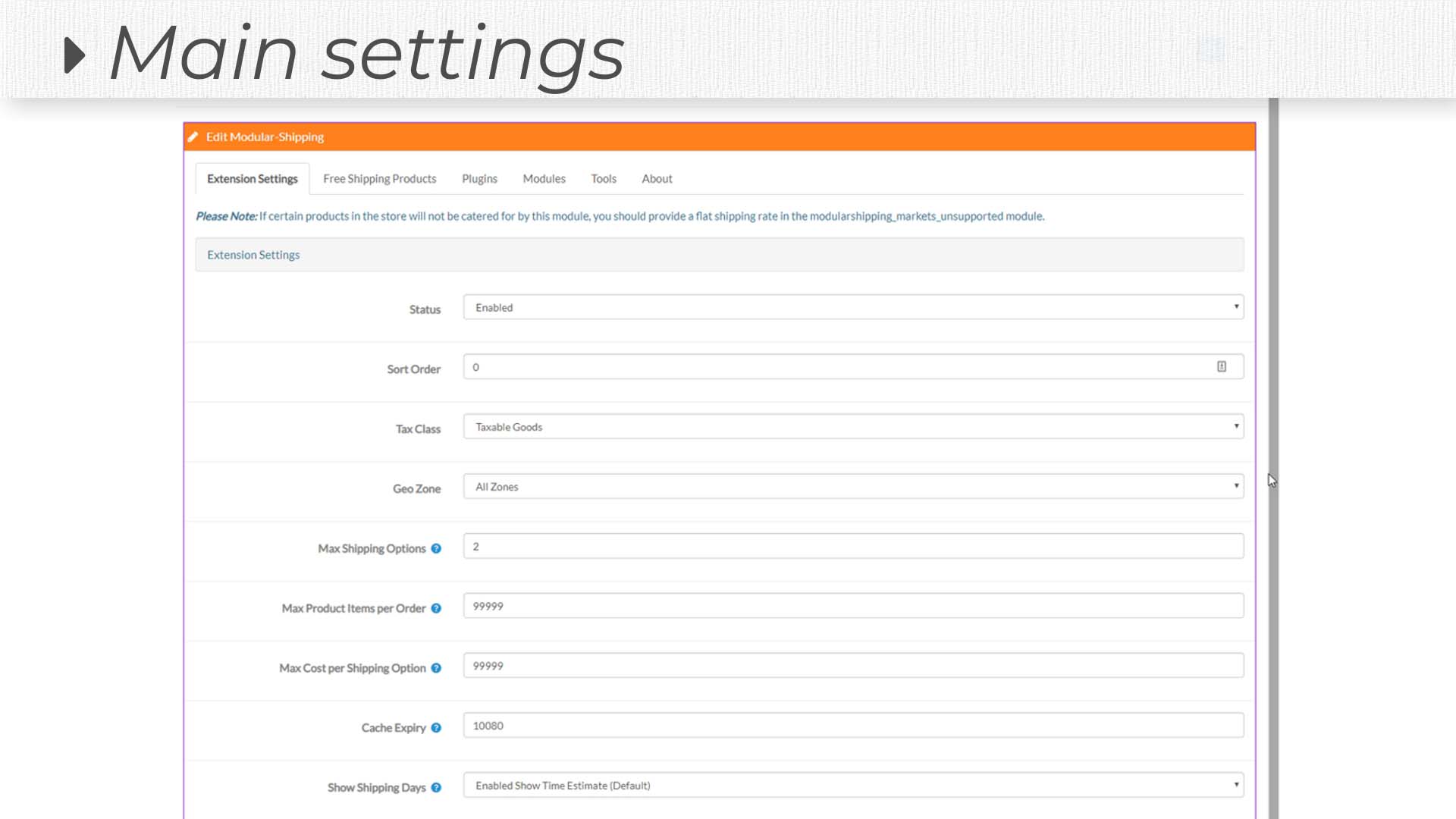Open the Tools tab
Screen dimensions: 1456x819
(603, 179)
